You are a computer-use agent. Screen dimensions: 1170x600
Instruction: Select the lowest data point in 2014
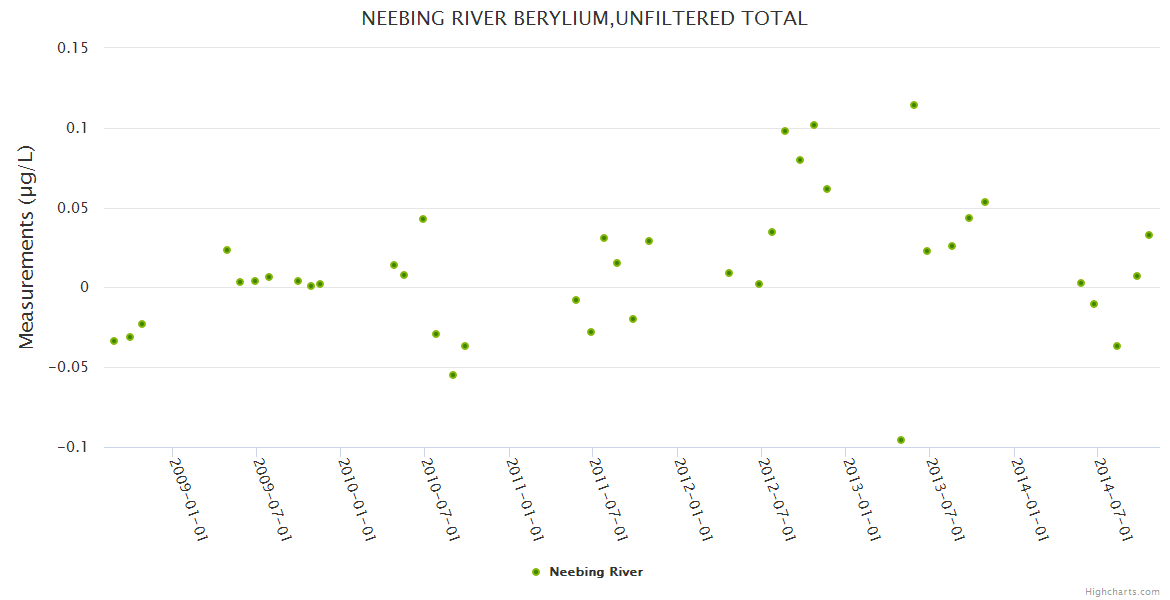1117,346
